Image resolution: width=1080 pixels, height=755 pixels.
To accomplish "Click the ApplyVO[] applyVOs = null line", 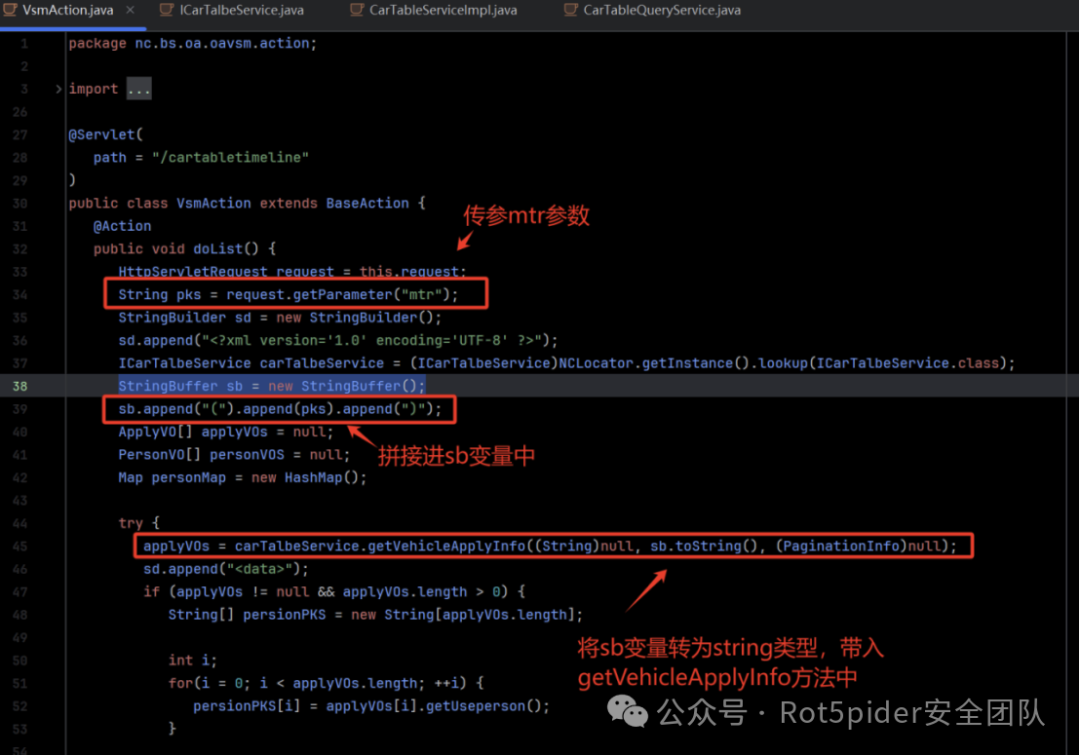I will [225, 432].
